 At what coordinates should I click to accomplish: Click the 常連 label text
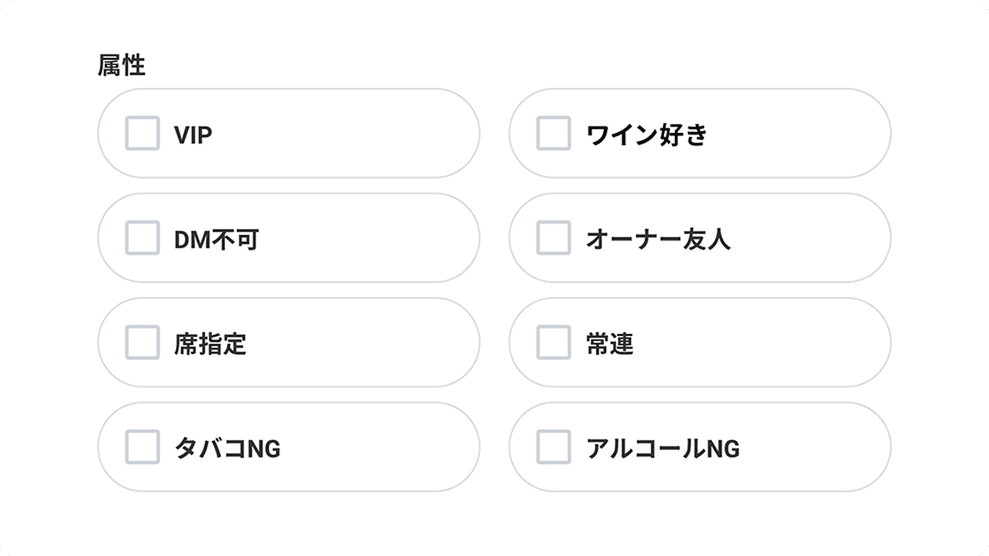(x=610, y=343)
